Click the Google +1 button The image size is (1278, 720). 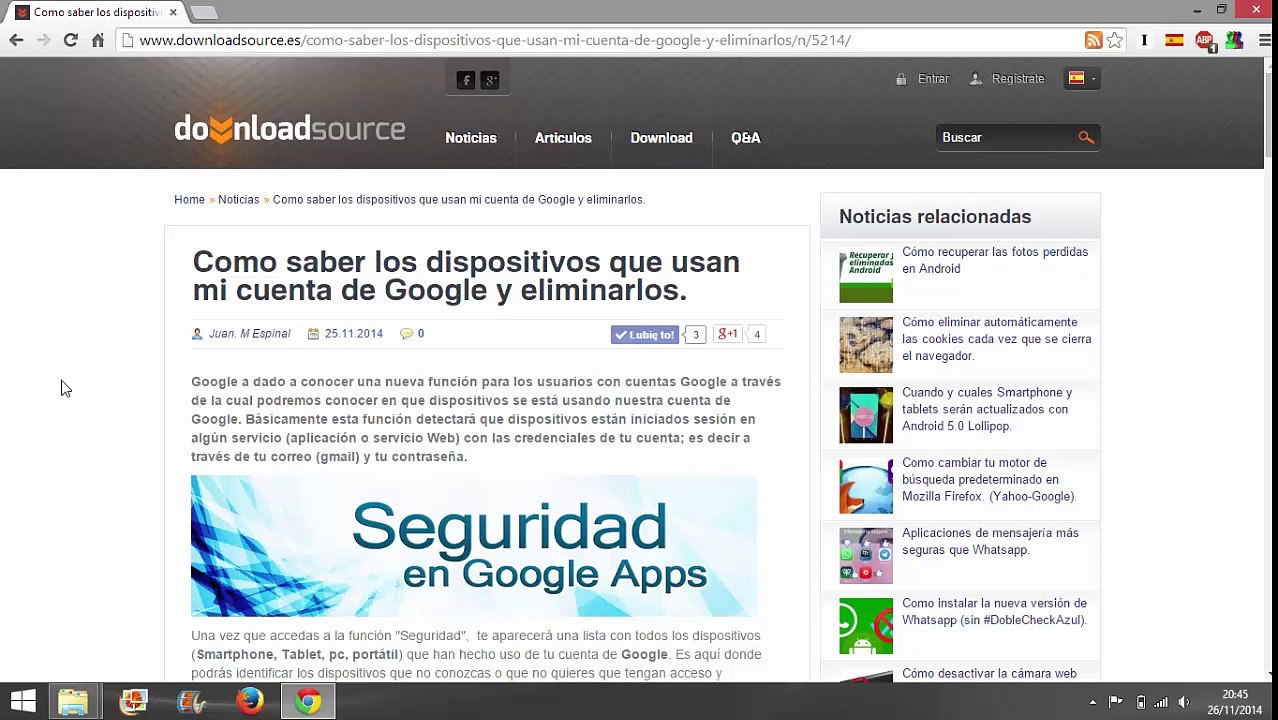coord(728,334)
